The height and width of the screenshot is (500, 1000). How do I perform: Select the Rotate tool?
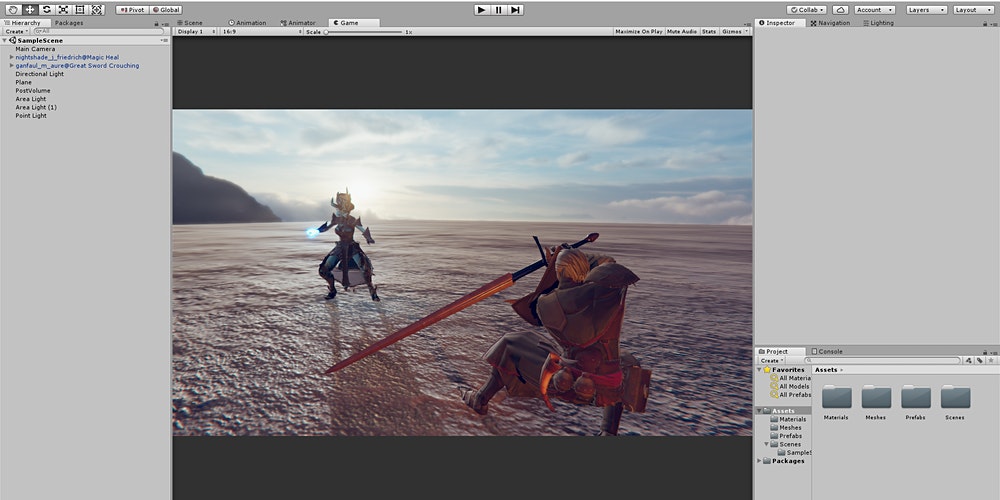coord(47,10)
